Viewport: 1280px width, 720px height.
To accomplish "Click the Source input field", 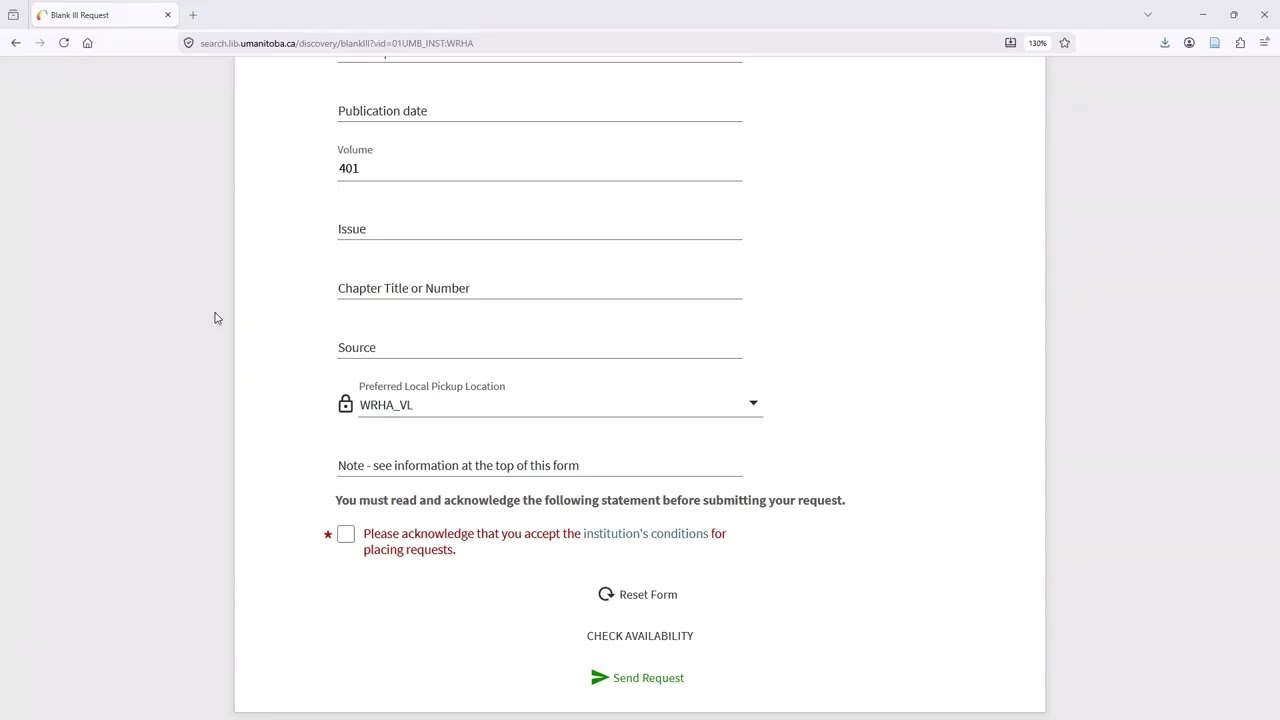I will point(540,347).
